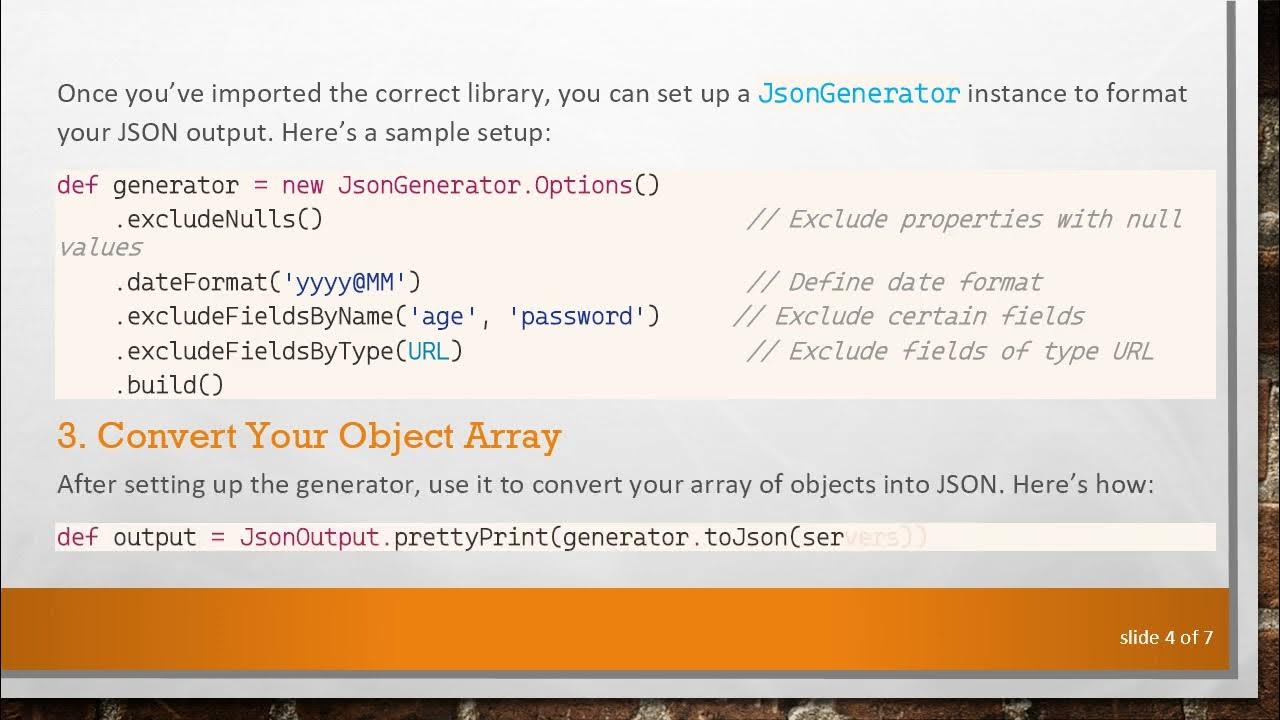Click the blue JsonGenerator highlighted term

pyautogui.click(x=859, y=94)
